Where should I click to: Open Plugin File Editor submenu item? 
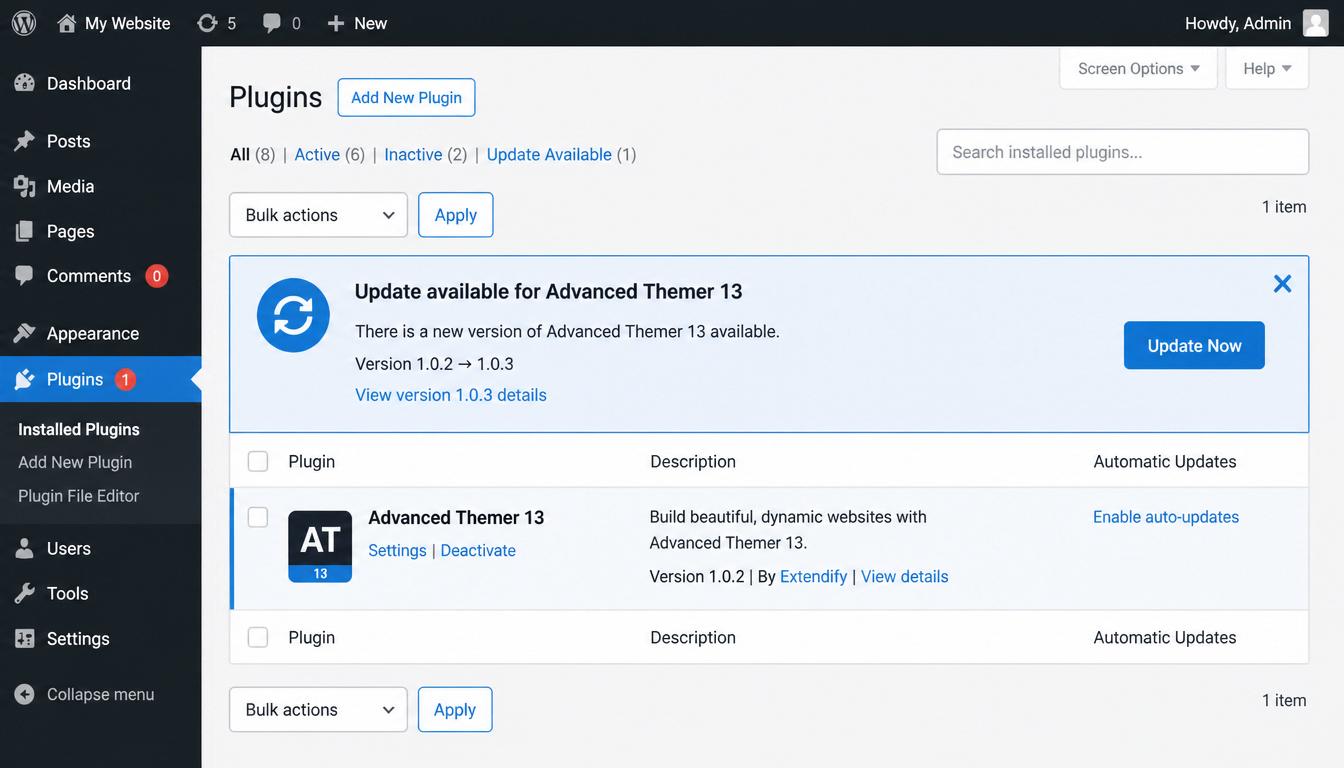click(x=79, y=495)
